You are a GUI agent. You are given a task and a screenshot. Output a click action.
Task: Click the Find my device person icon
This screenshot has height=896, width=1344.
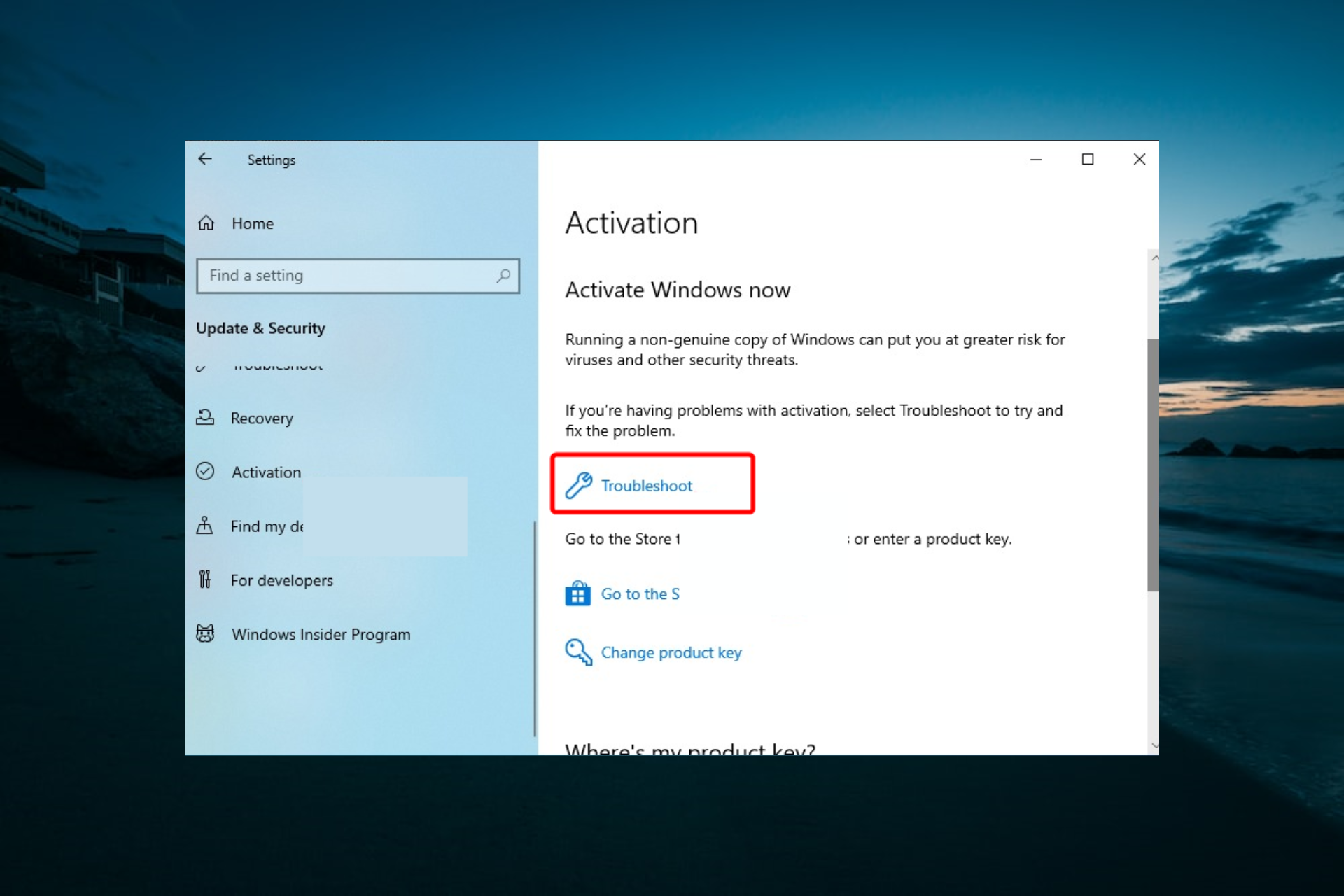[x=204, y=525]
